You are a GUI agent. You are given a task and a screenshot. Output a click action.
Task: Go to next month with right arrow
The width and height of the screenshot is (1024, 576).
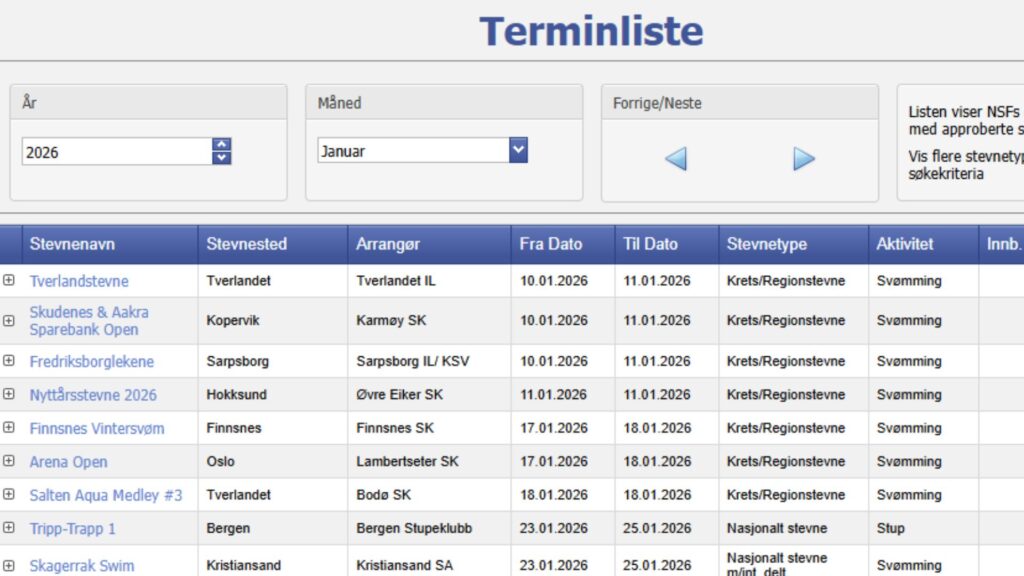[x=804, y=158]
